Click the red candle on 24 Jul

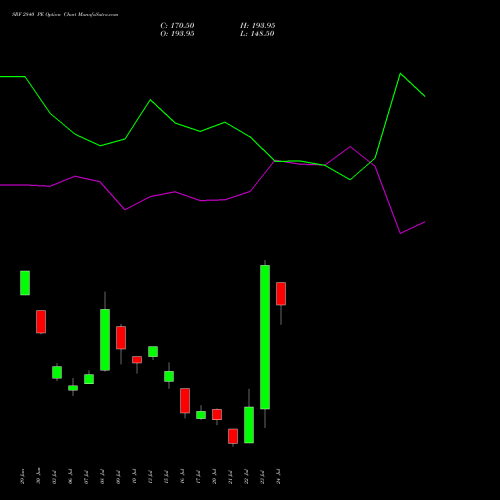(x=281, y=294)
